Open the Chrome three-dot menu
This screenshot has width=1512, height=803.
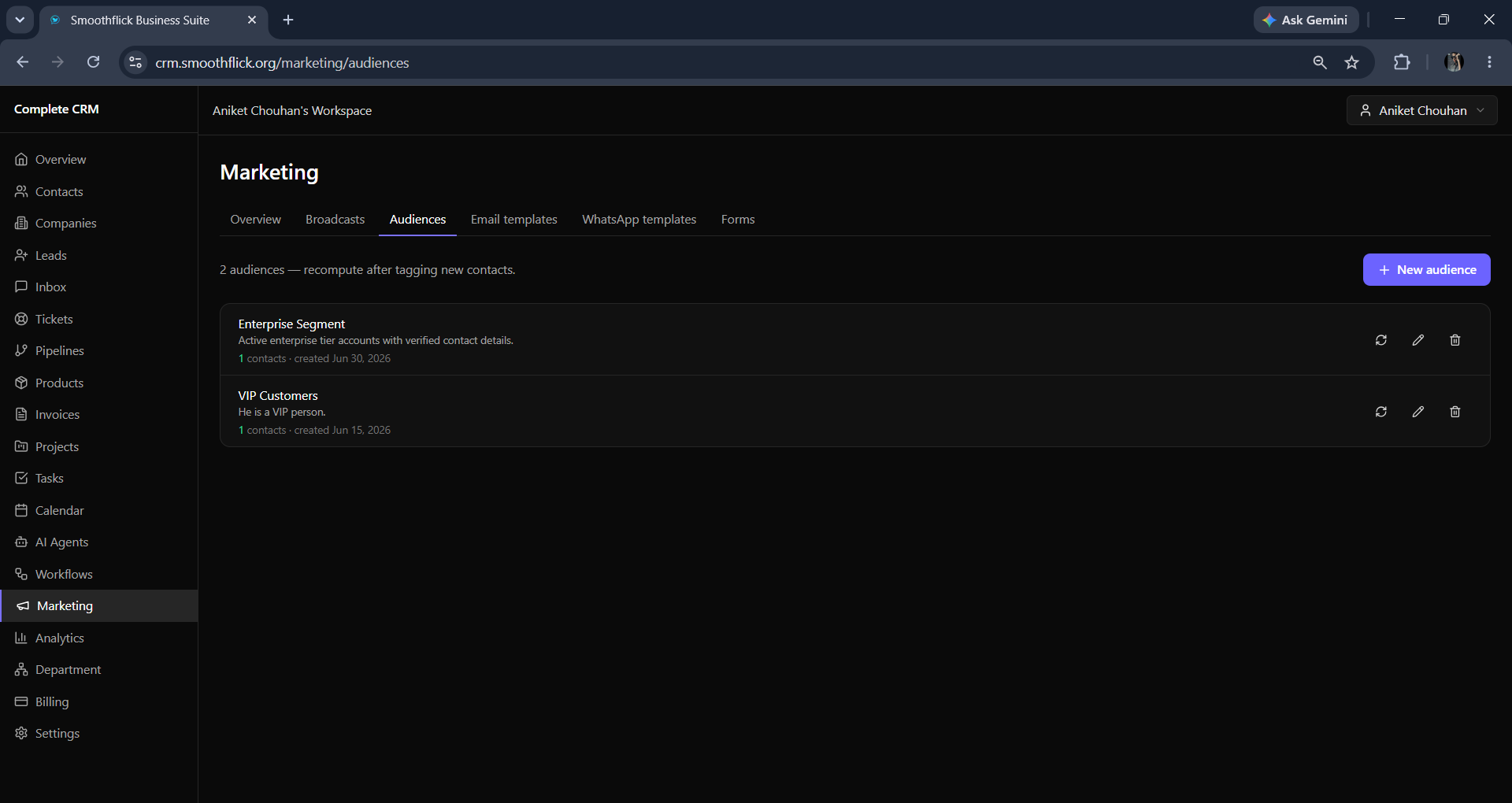(1489, 62)
